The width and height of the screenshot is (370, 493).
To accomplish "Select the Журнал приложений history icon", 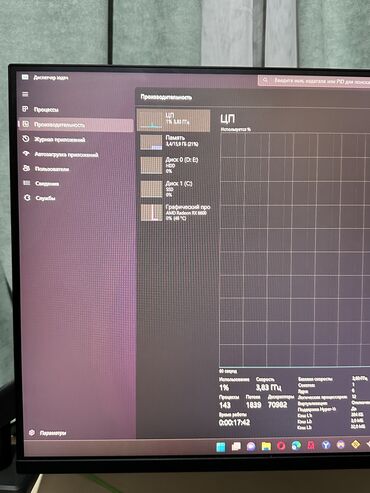I will [26, 139].
